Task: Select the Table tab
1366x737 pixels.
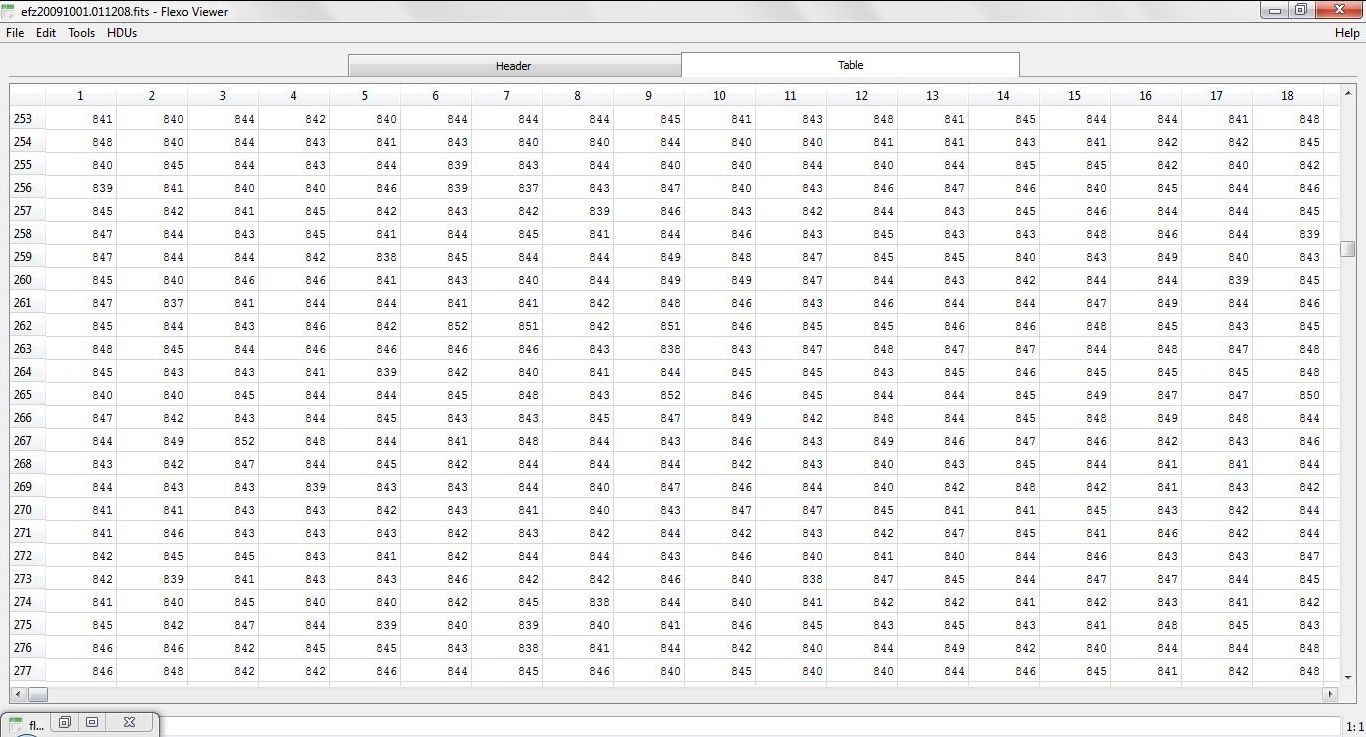Action: (x=851, y=65)
